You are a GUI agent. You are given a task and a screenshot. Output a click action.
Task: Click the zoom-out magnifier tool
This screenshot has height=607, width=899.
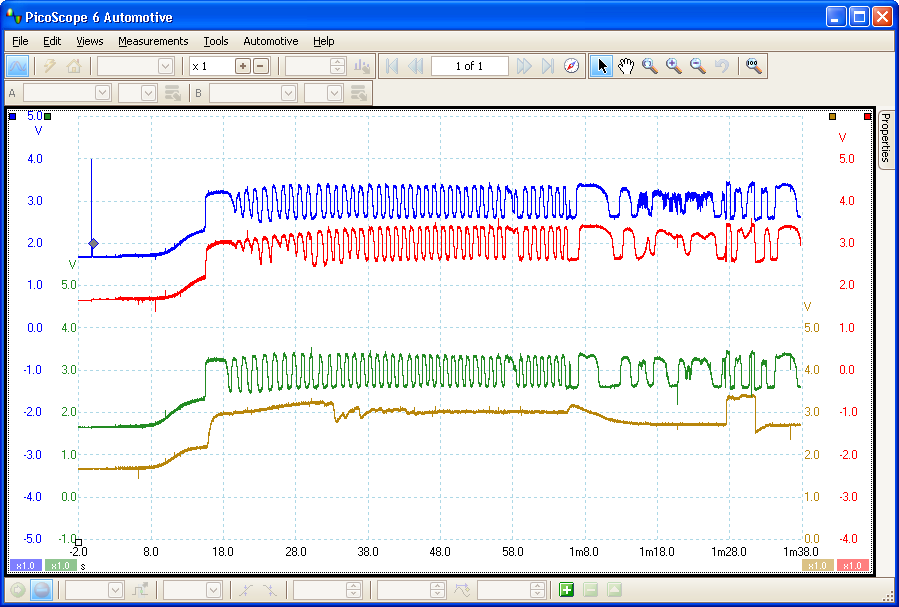point(698,66)
